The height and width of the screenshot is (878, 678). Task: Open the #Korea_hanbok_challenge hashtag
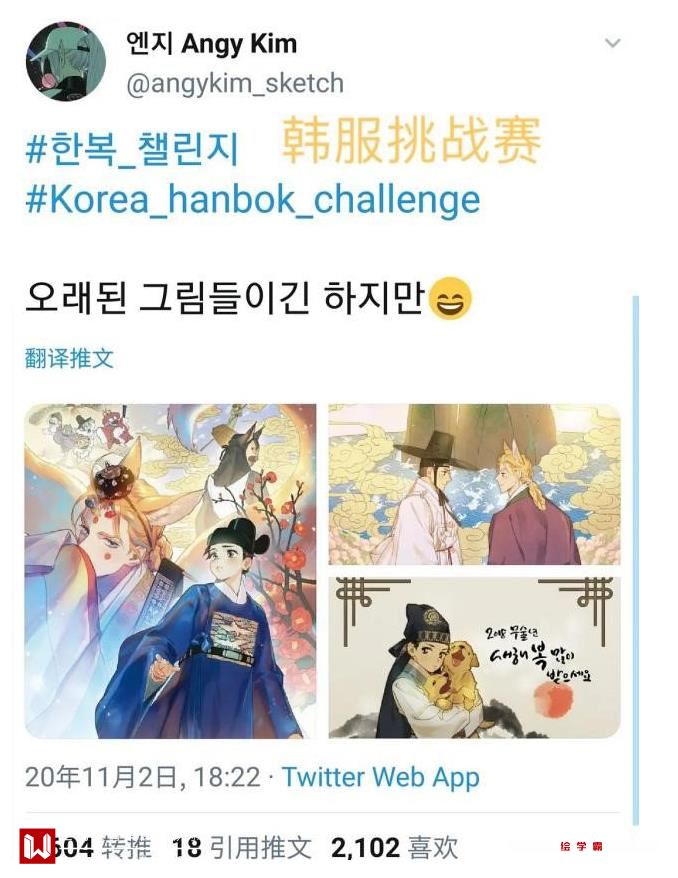click(253, 199)
